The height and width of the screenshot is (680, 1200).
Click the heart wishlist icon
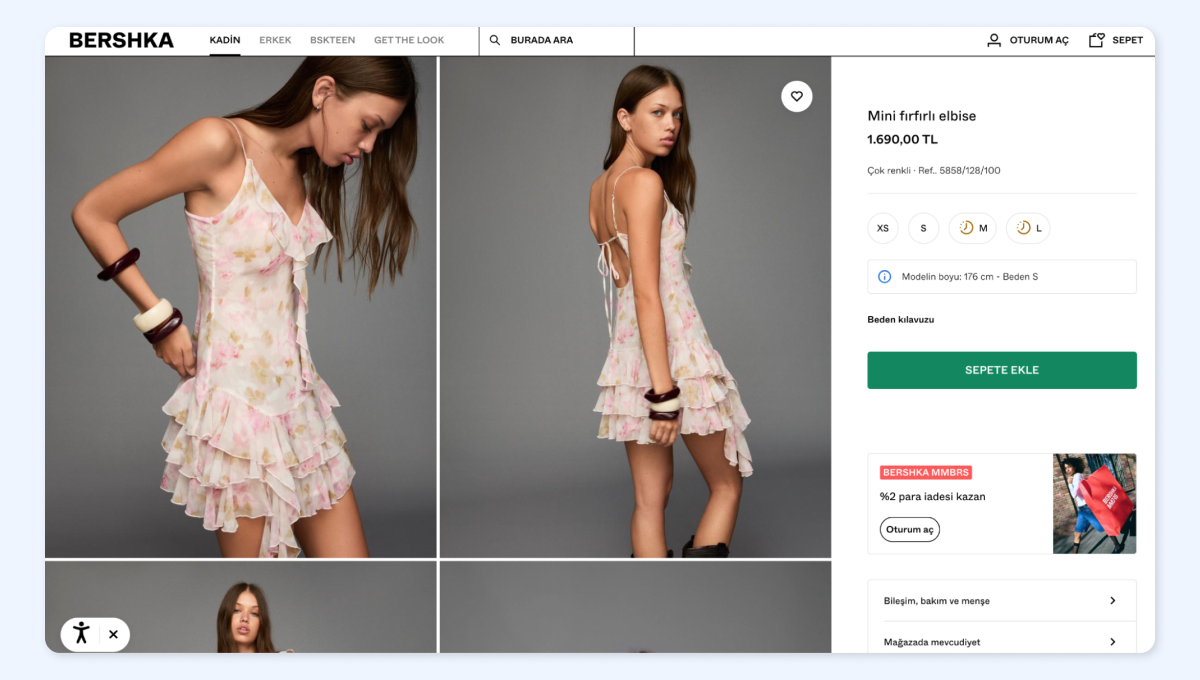(797, 97)
